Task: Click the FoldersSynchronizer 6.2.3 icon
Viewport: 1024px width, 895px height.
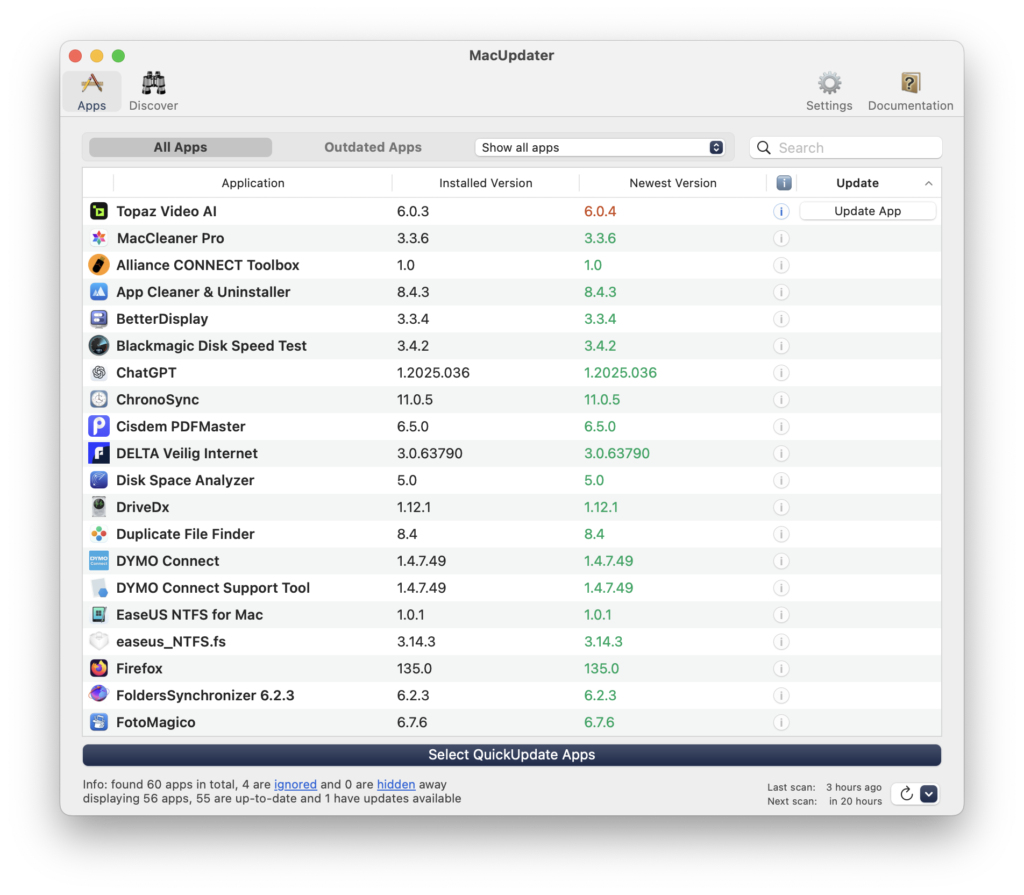Action: tap(99, 694)
